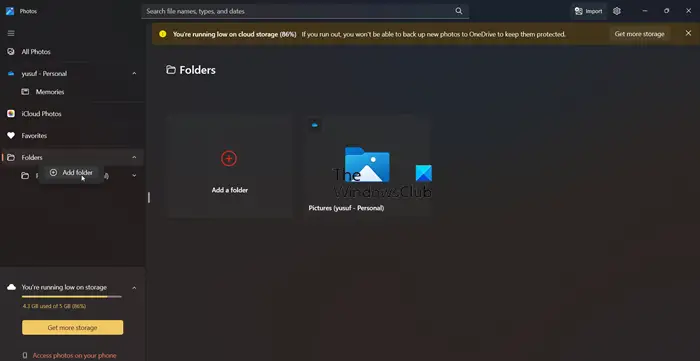
Task: Click OneDrive cloud badge on Pictures tile
Action: (x=315, y=125)
